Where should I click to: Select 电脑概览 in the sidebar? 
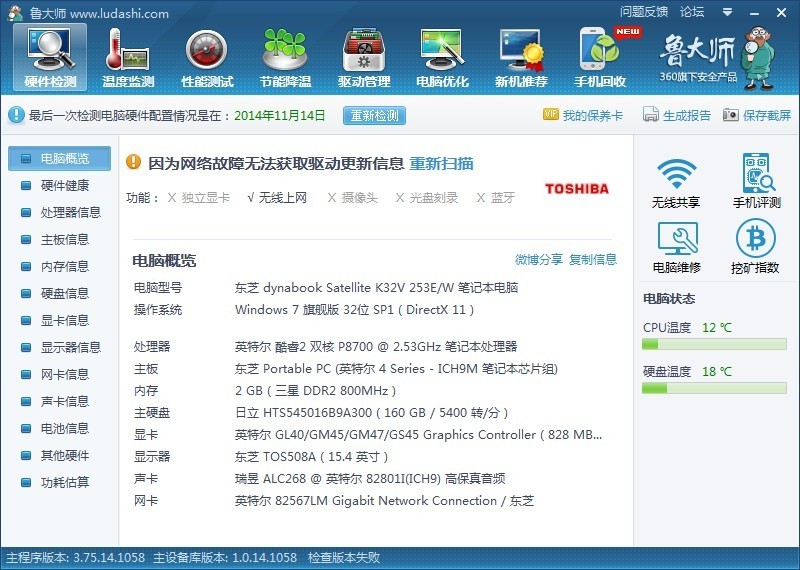coord(59,158)
